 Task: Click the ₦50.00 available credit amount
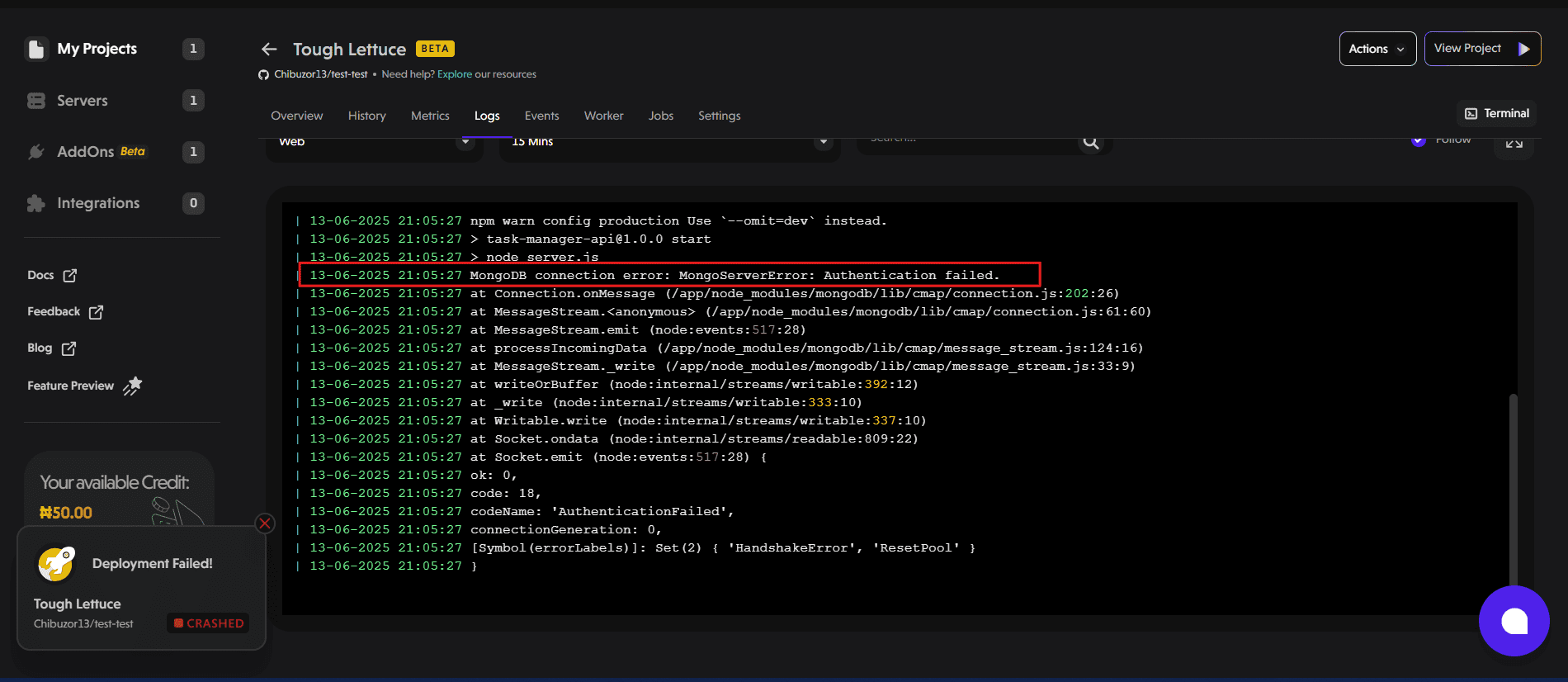pyautogui.click(x=66, y=513)
